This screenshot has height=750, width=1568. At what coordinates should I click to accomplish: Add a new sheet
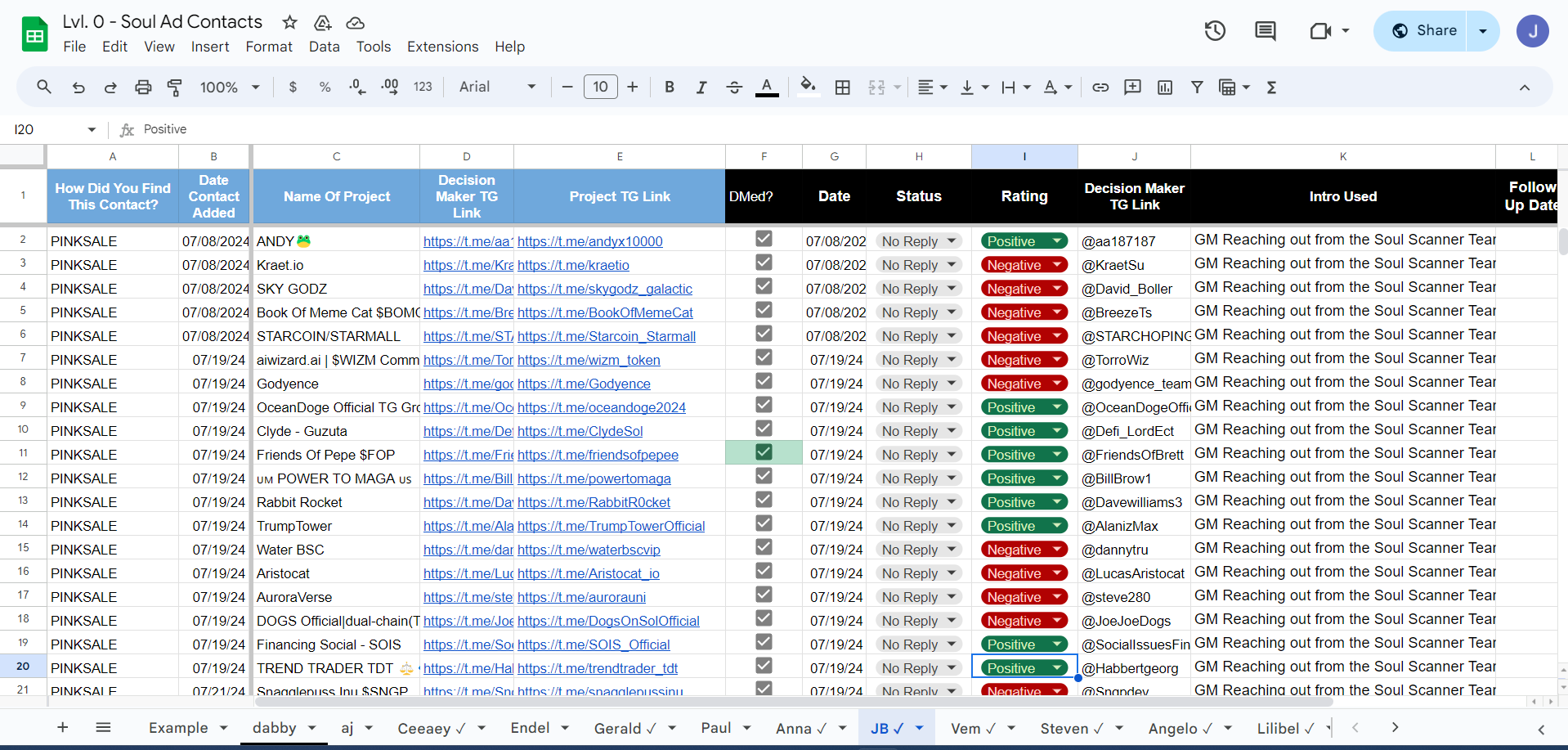[x=62, y=727]
